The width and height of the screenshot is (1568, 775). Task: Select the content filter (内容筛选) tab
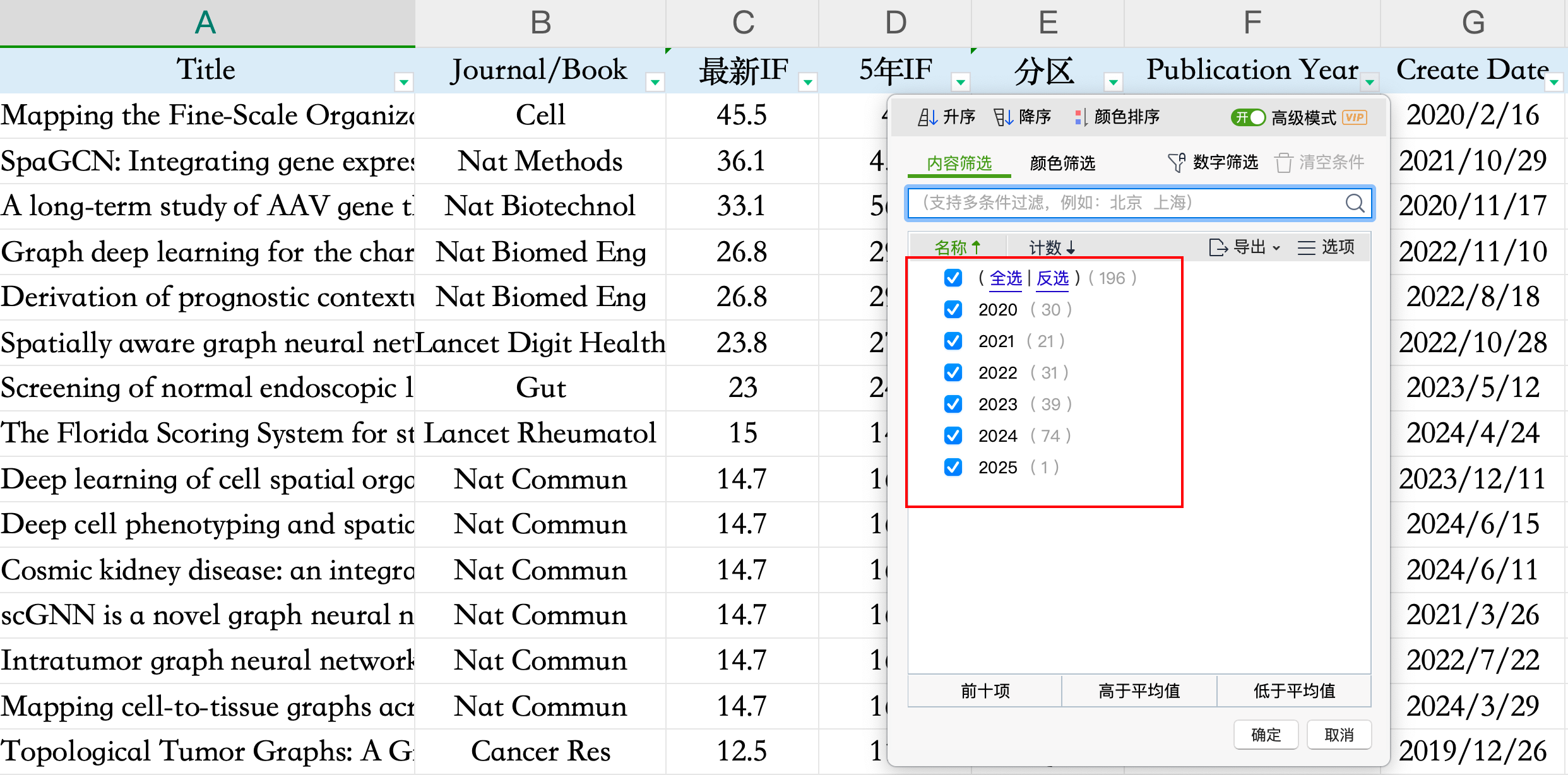coord(959,163)
